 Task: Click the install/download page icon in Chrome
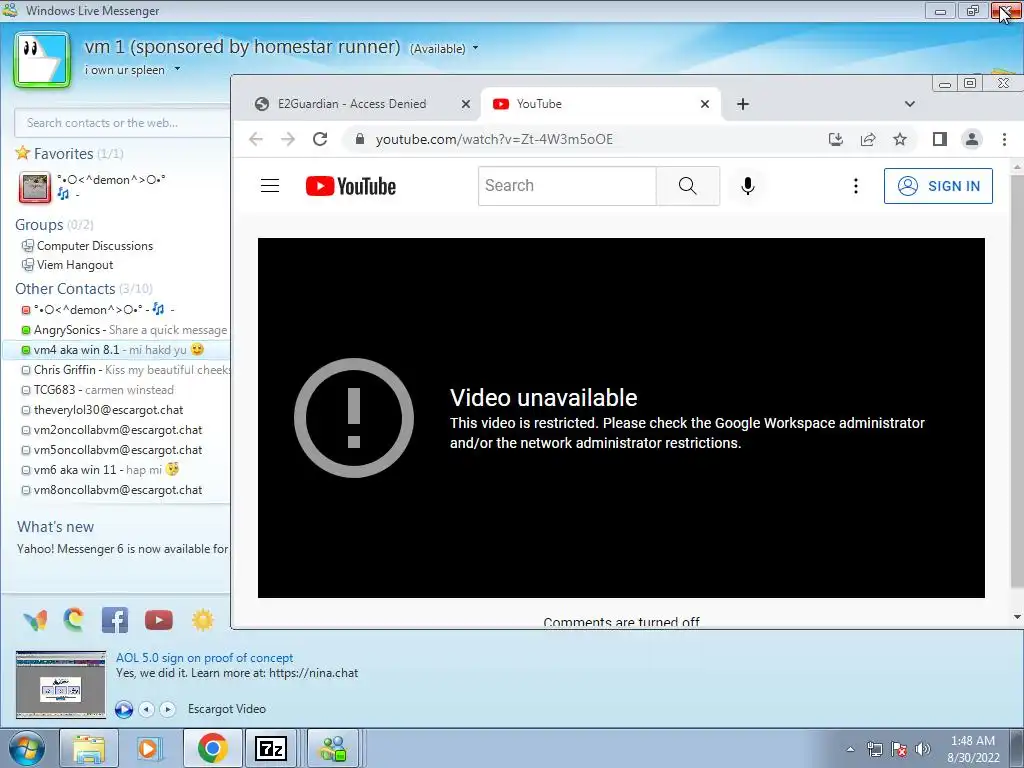coord(836,139)
